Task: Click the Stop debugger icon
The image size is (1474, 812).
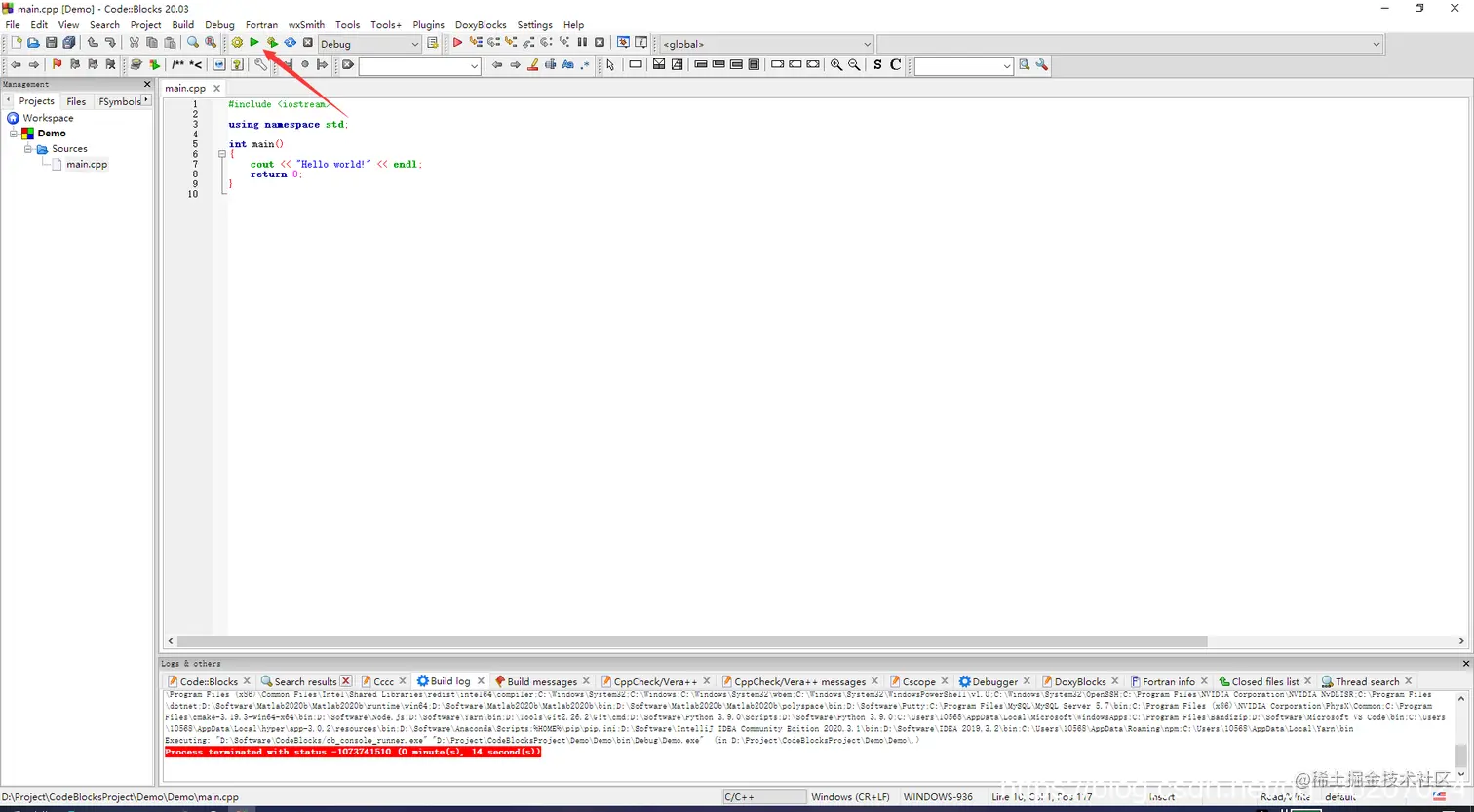Action: tap(600, 43)
